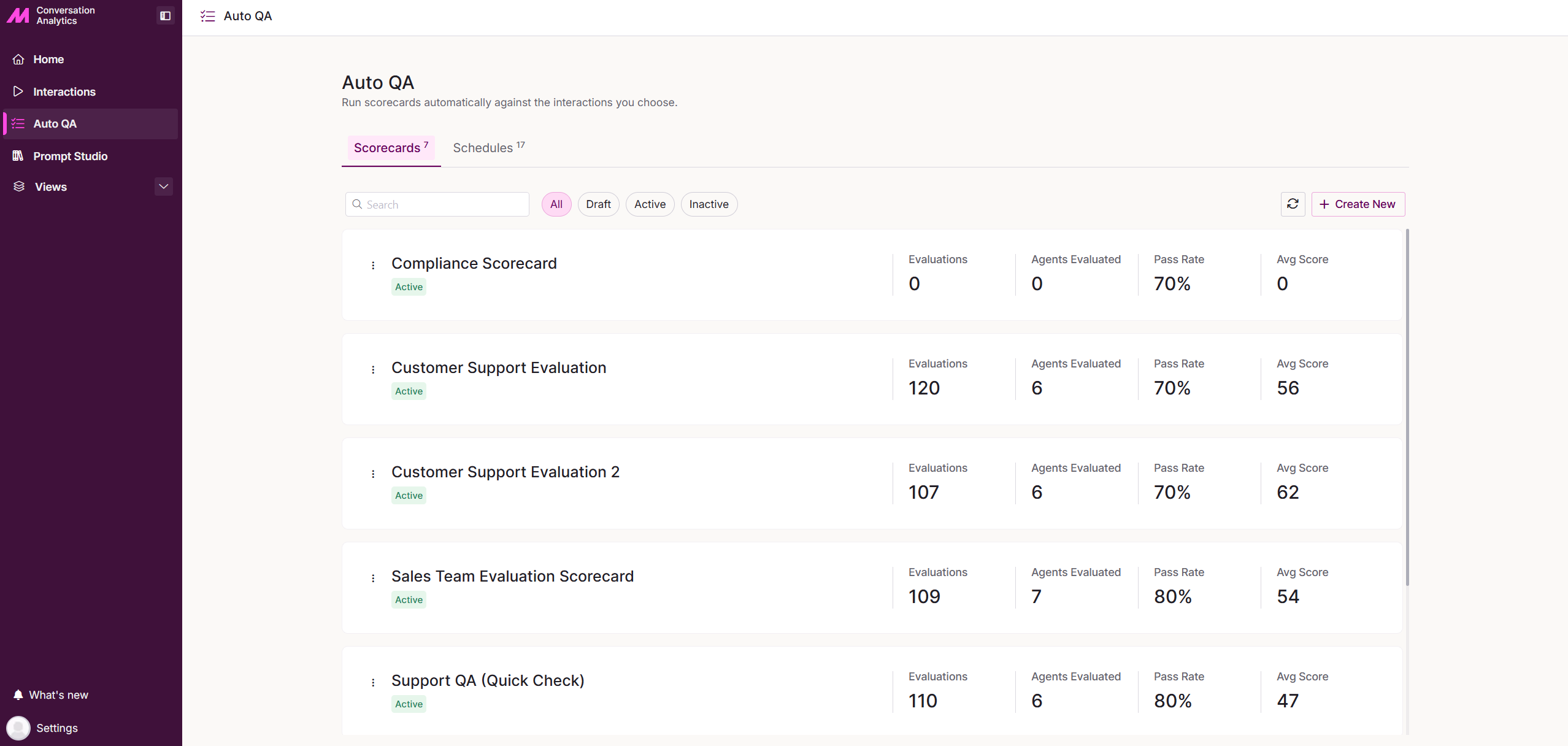Click the Auto QA header breadcrumb title
This screenshot has width=1568, height=746.
[248, 17]
